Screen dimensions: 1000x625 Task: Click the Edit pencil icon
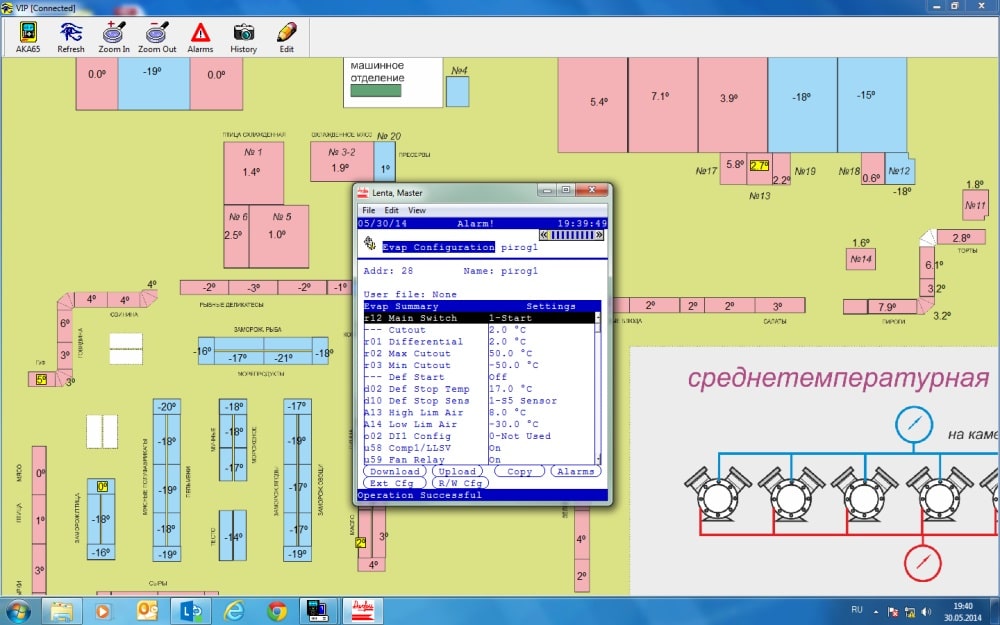pos(286,37)
